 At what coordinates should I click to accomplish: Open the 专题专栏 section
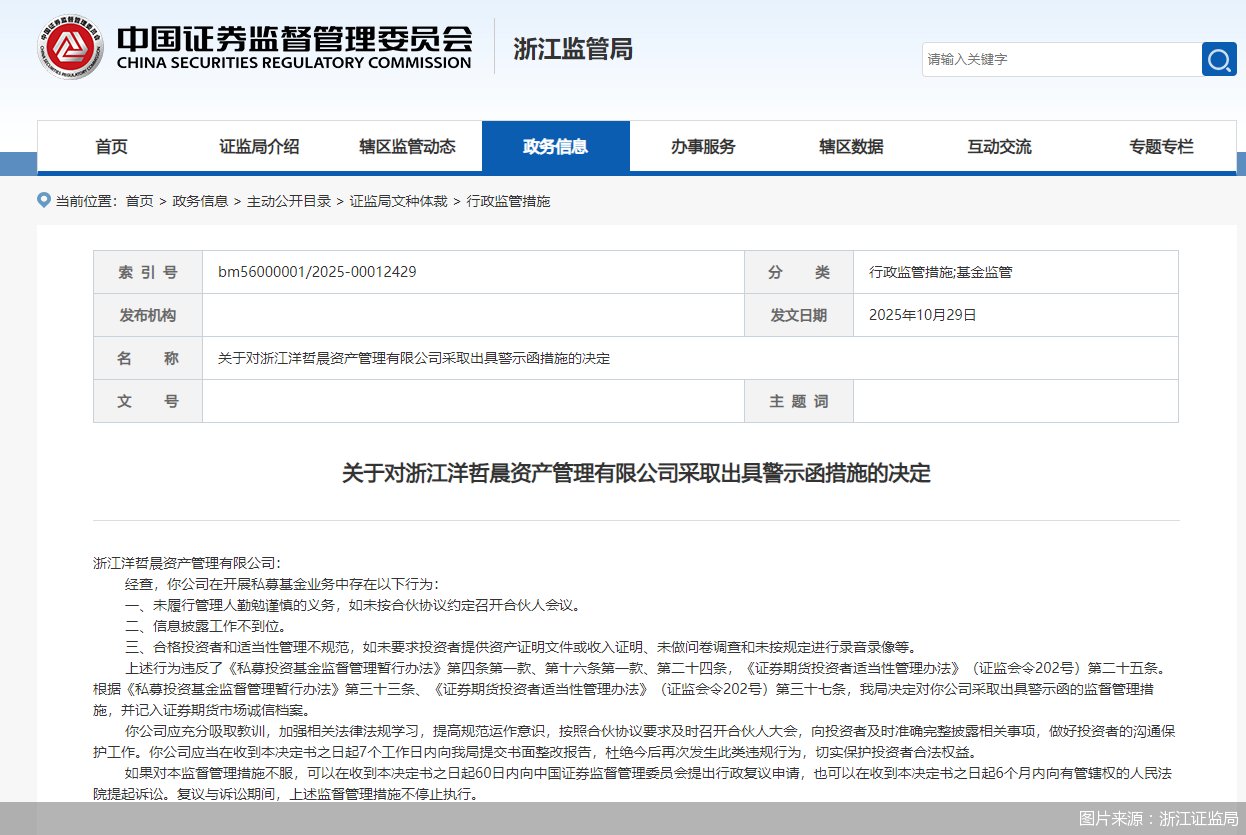pos(1160,146)
